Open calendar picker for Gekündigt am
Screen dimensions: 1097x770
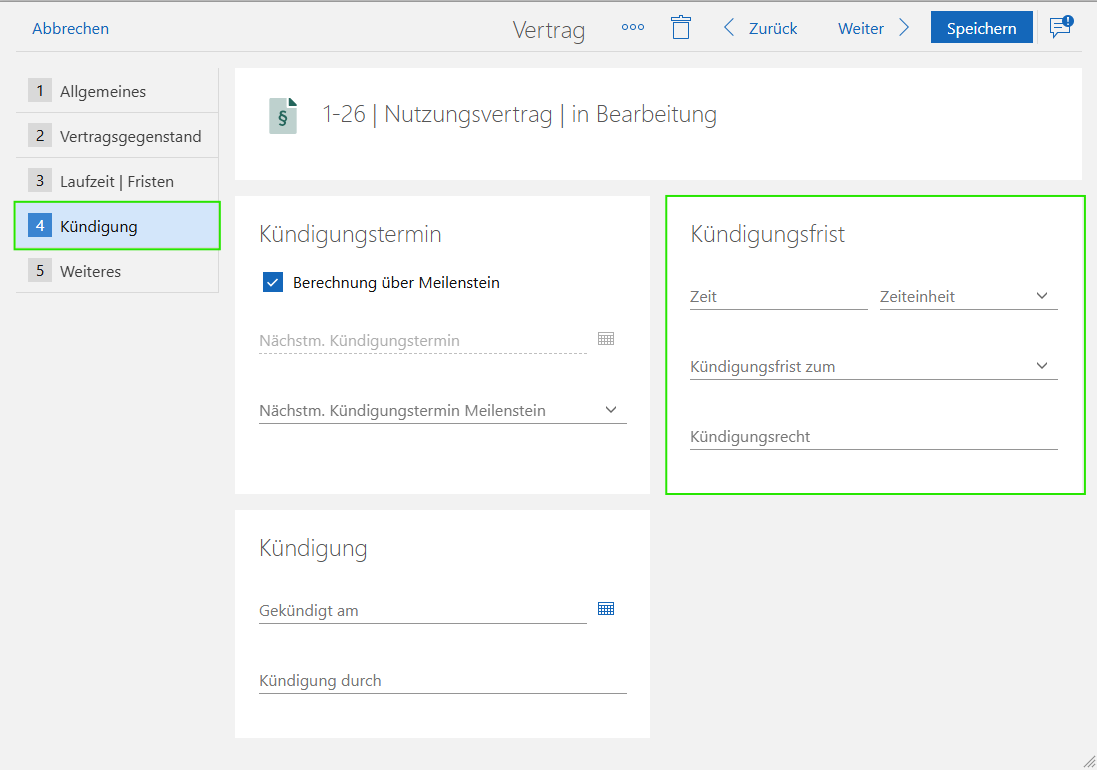606,608
